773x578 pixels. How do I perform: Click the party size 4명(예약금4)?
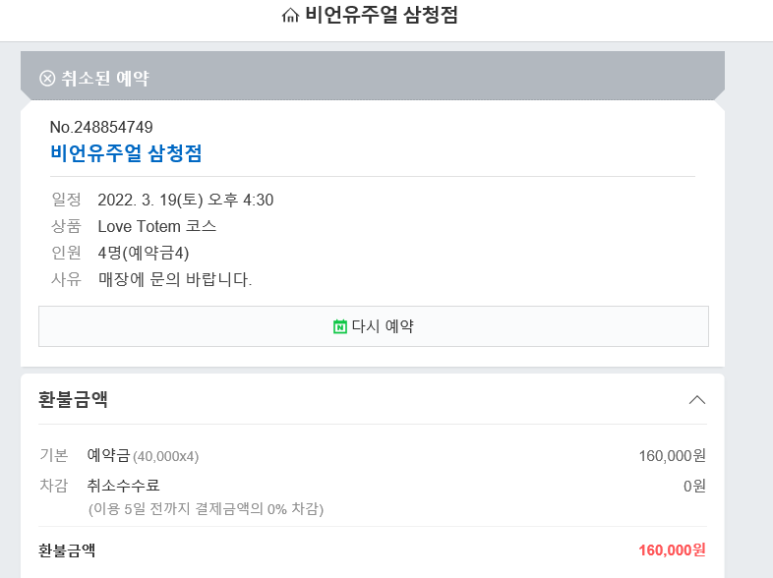(143, 253)
